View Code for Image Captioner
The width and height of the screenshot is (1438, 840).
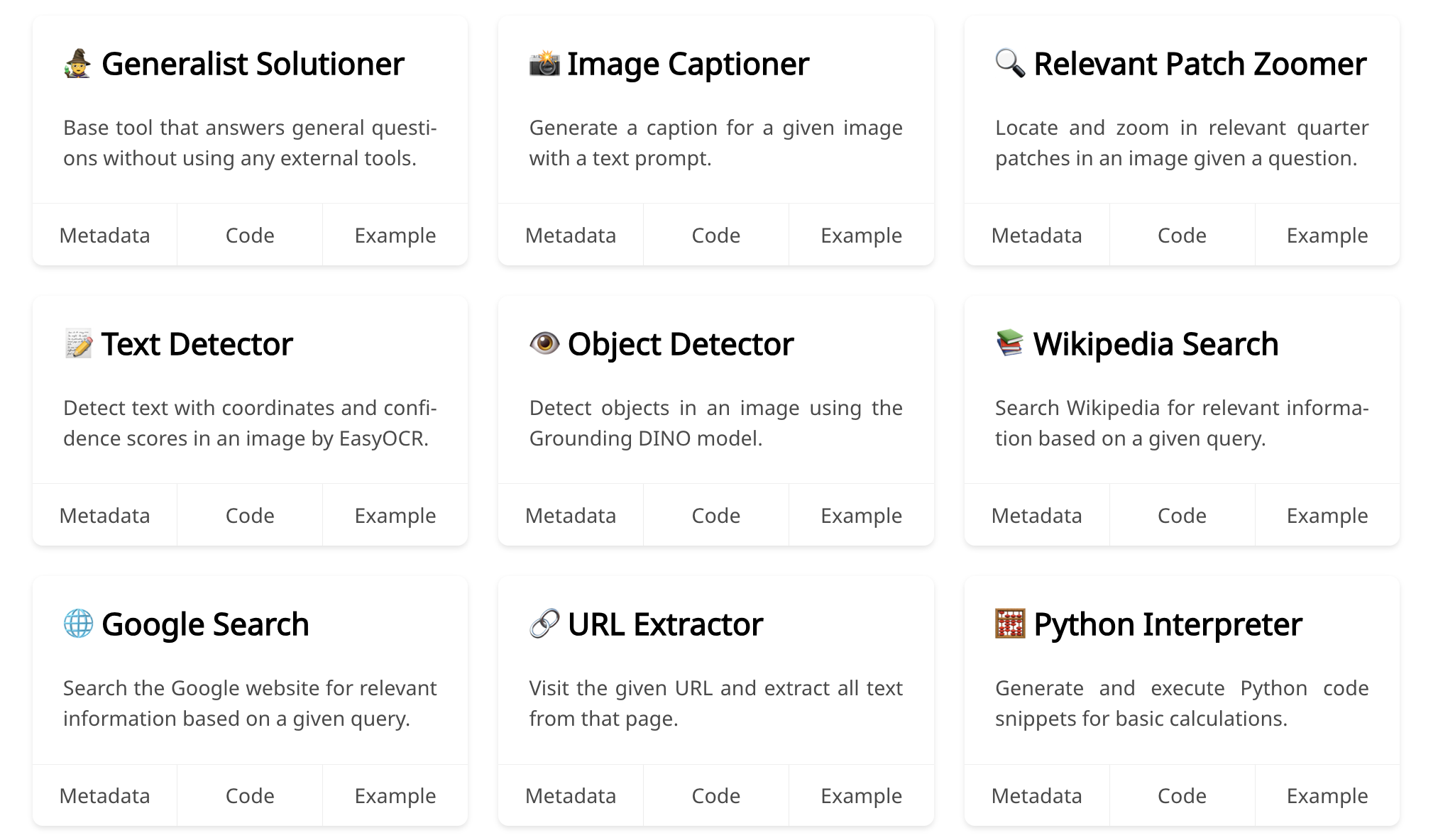716,235
